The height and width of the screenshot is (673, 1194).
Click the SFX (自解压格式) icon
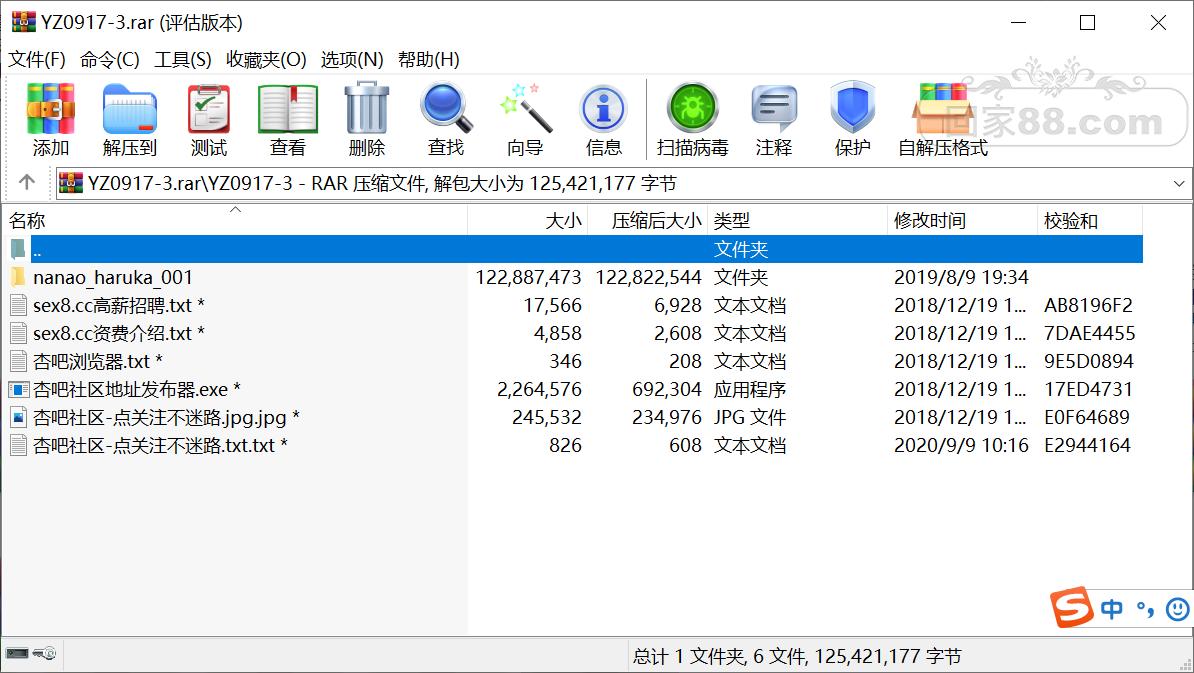943,109
